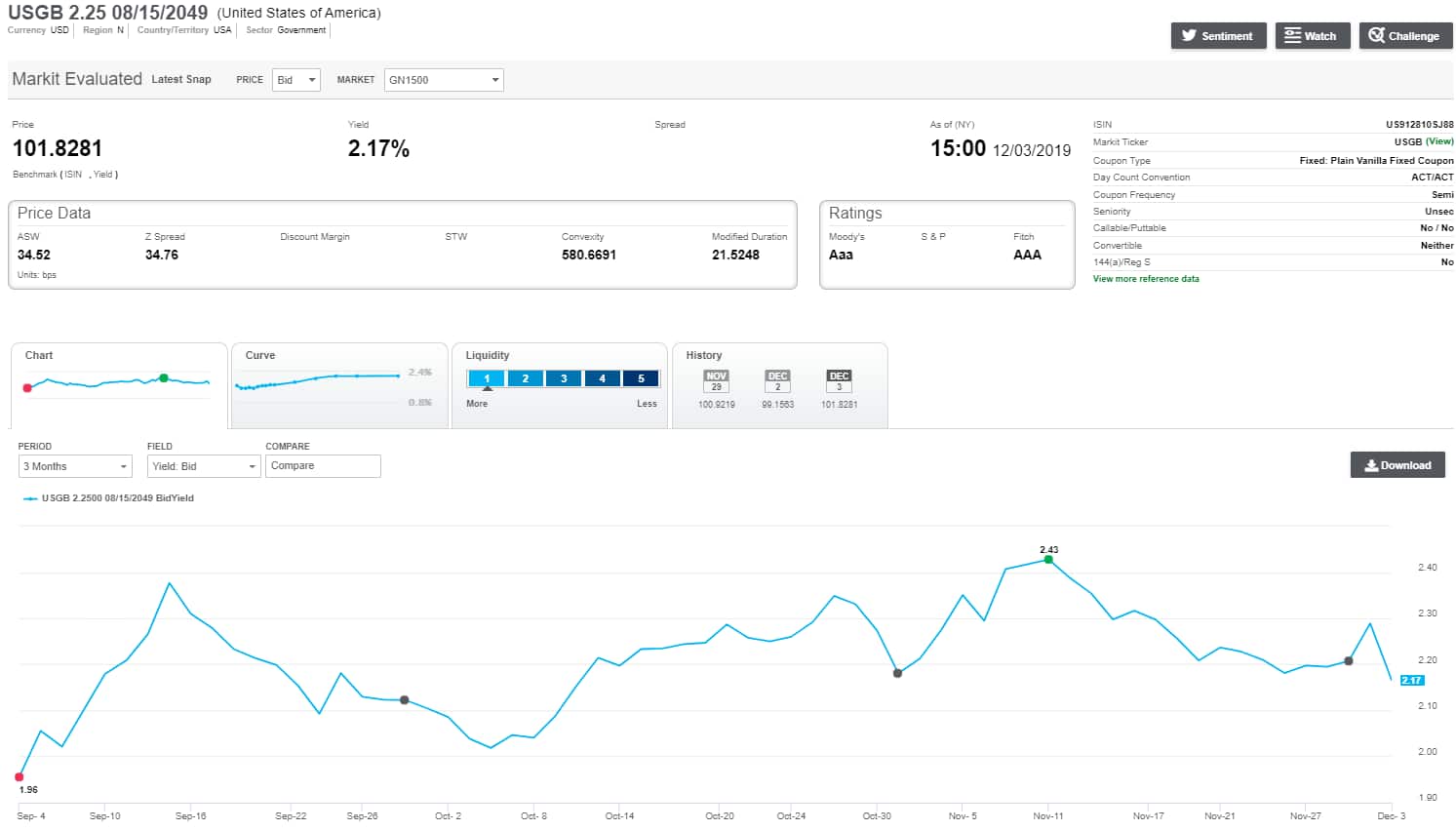Image resolution: width=1456 pixels, height=831 pixels.
Task: Click the Z Spread value 34.76
Action: (162, 255)
